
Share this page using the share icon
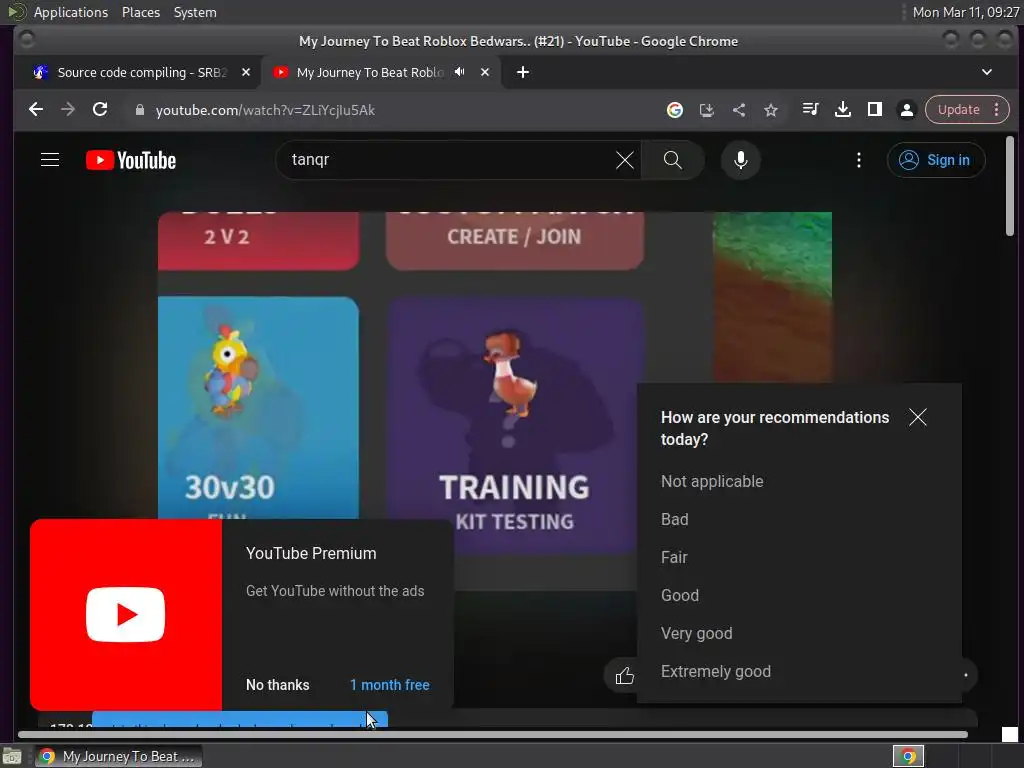(739, 110)
